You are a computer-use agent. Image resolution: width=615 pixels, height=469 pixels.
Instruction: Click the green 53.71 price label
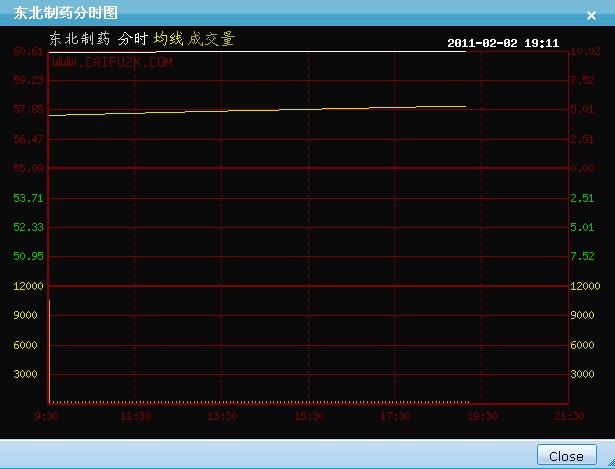(x=28, y=198)
